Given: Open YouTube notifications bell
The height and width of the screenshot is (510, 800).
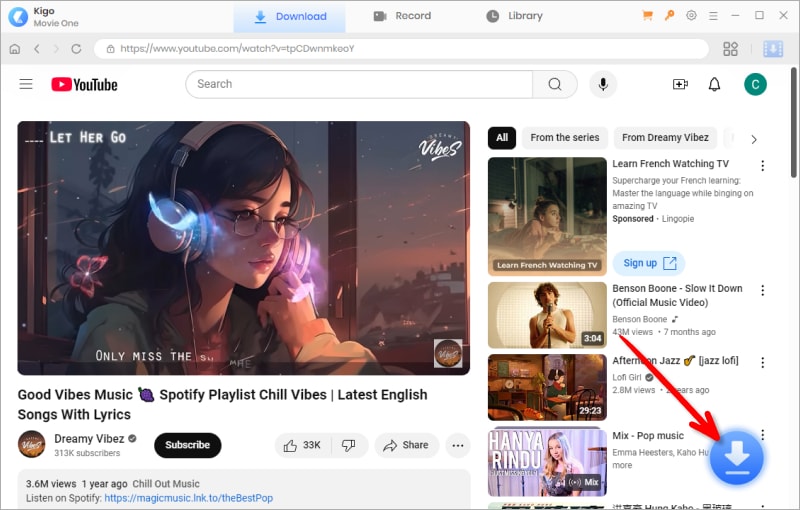Looking at the screenshot, I should tap(714, 84).
